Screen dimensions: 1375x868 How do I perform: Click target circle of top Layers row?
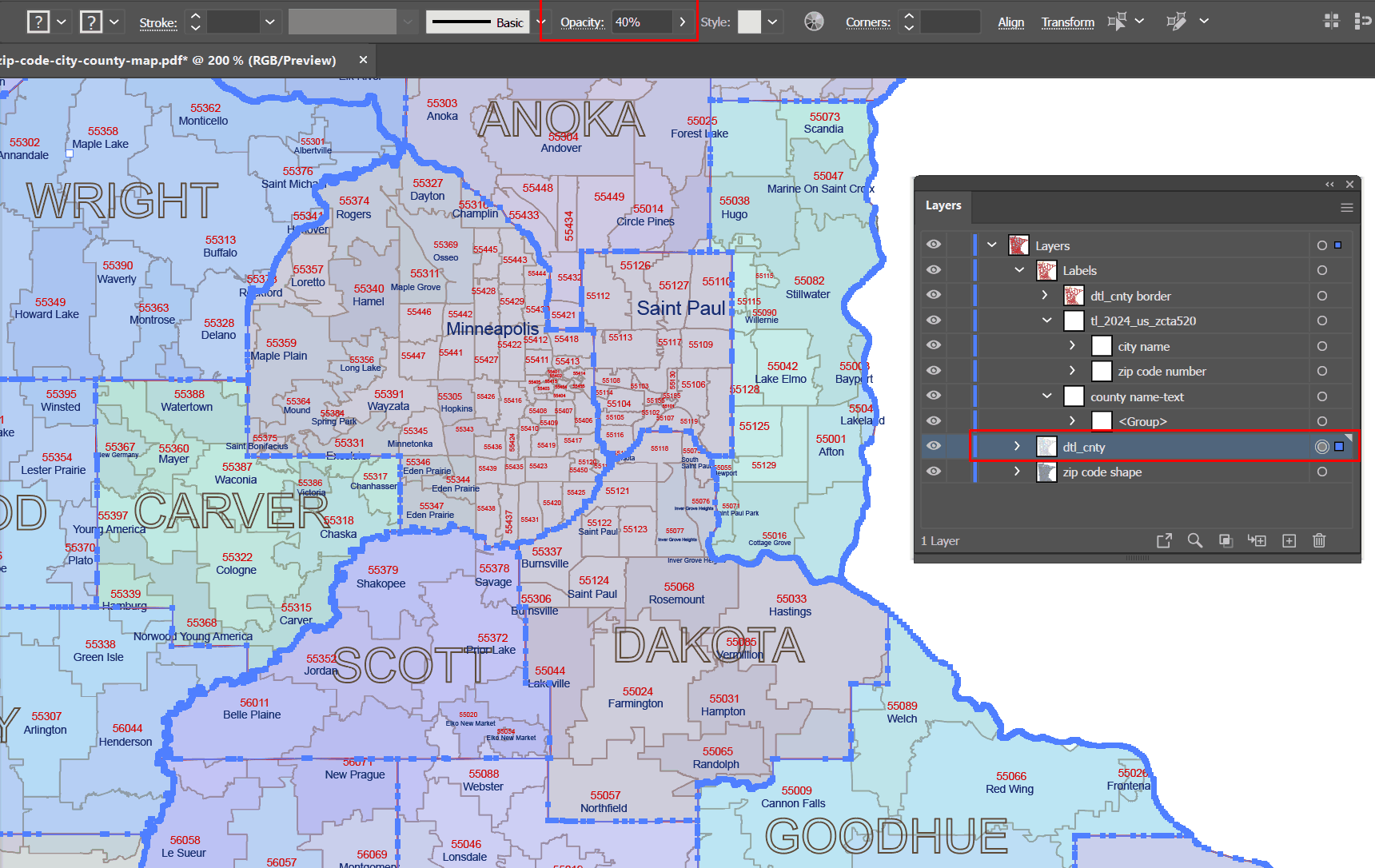pos(1322,245)
